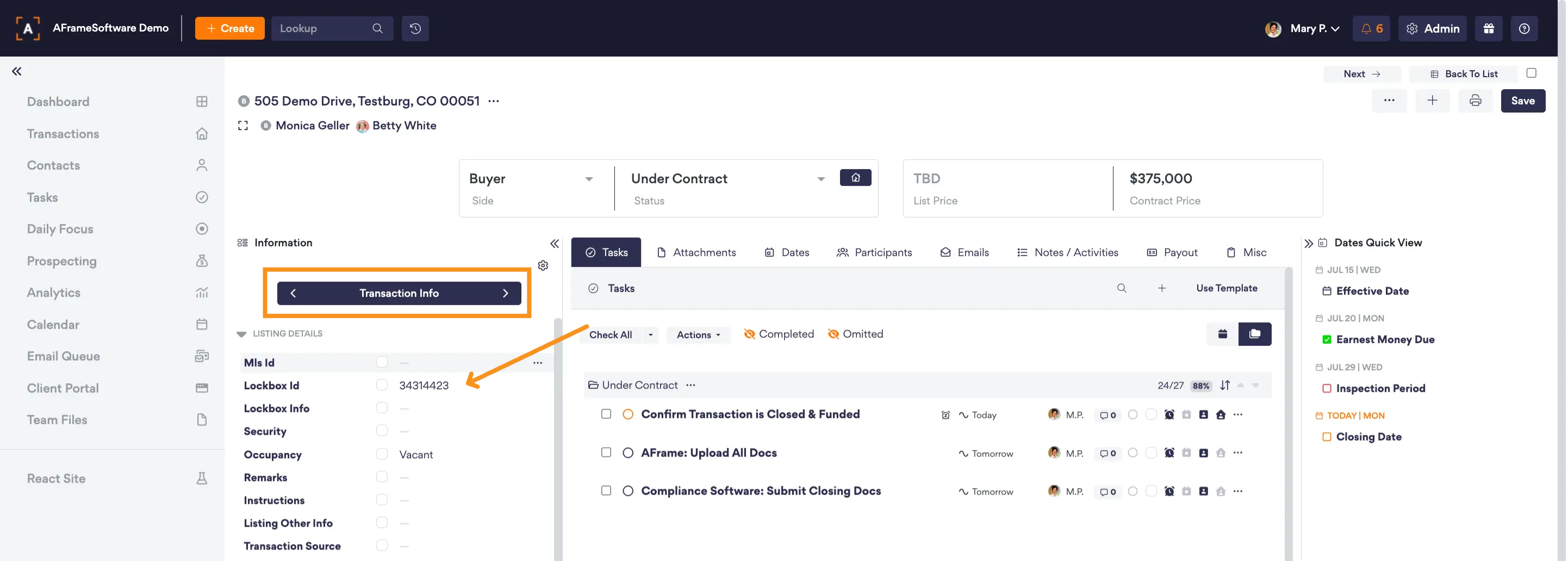Image resolution: width=1568 pixels, height=561 pixels.
Task: Toggle the Closing Date checkbox
Action: [1327, 437]
